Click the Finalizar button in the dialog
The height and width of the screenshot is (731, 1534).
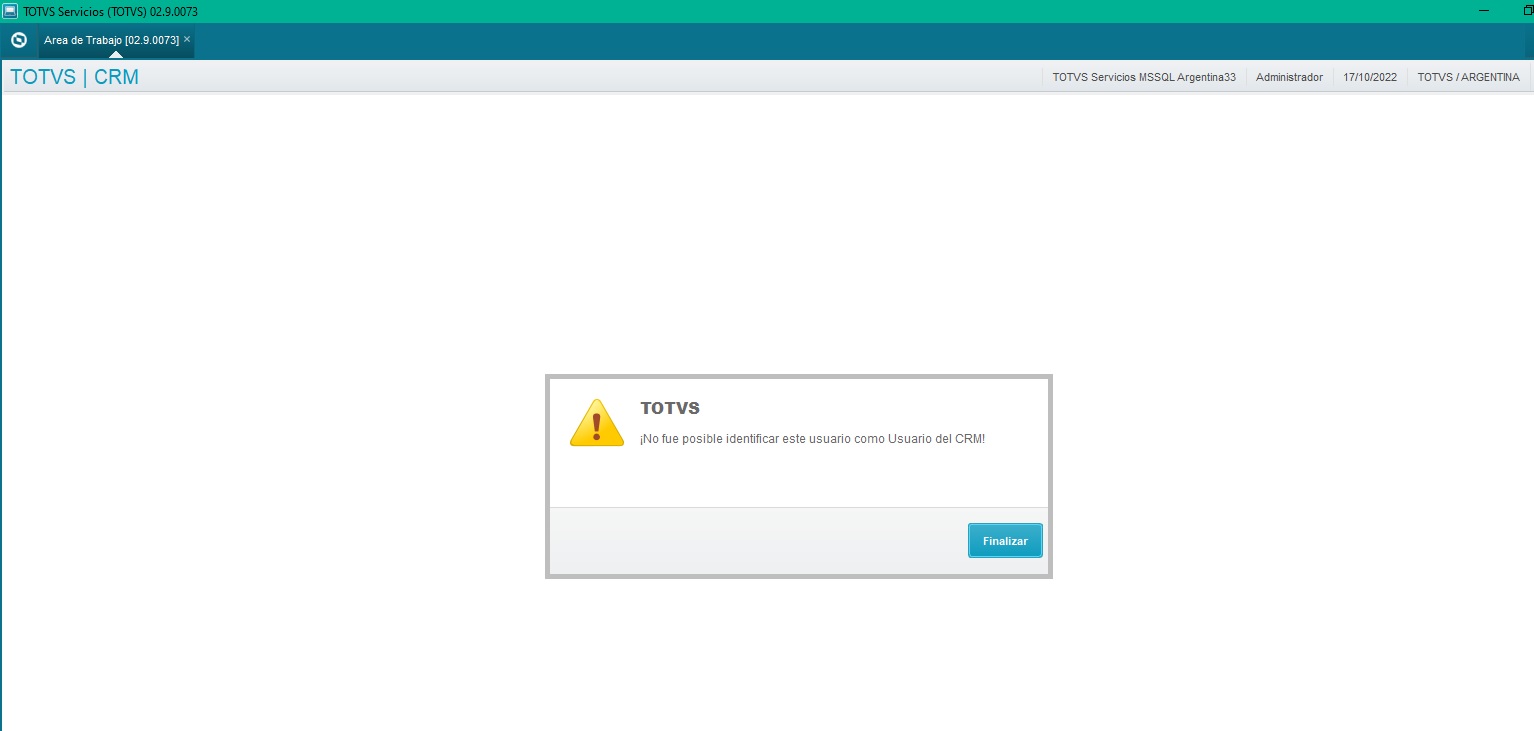click(1005, 540)
